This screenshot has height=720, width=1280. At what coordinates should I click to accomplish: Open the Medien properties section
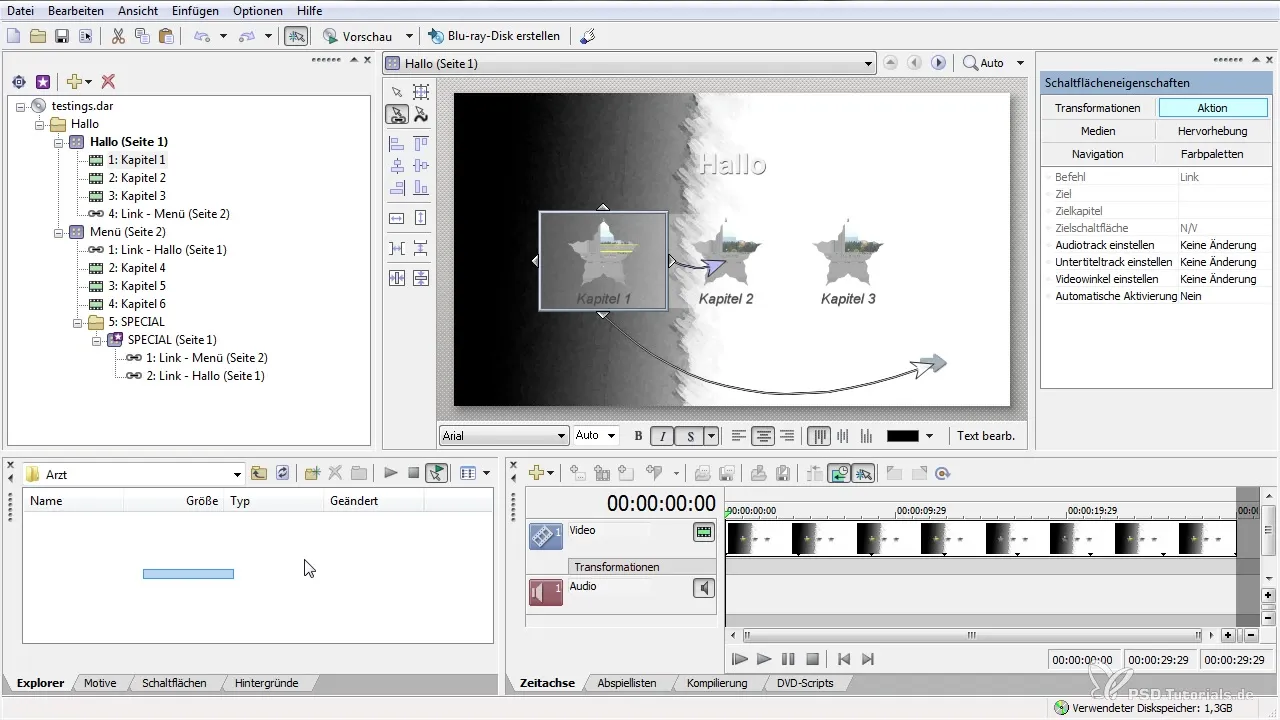coord(1098,131)
